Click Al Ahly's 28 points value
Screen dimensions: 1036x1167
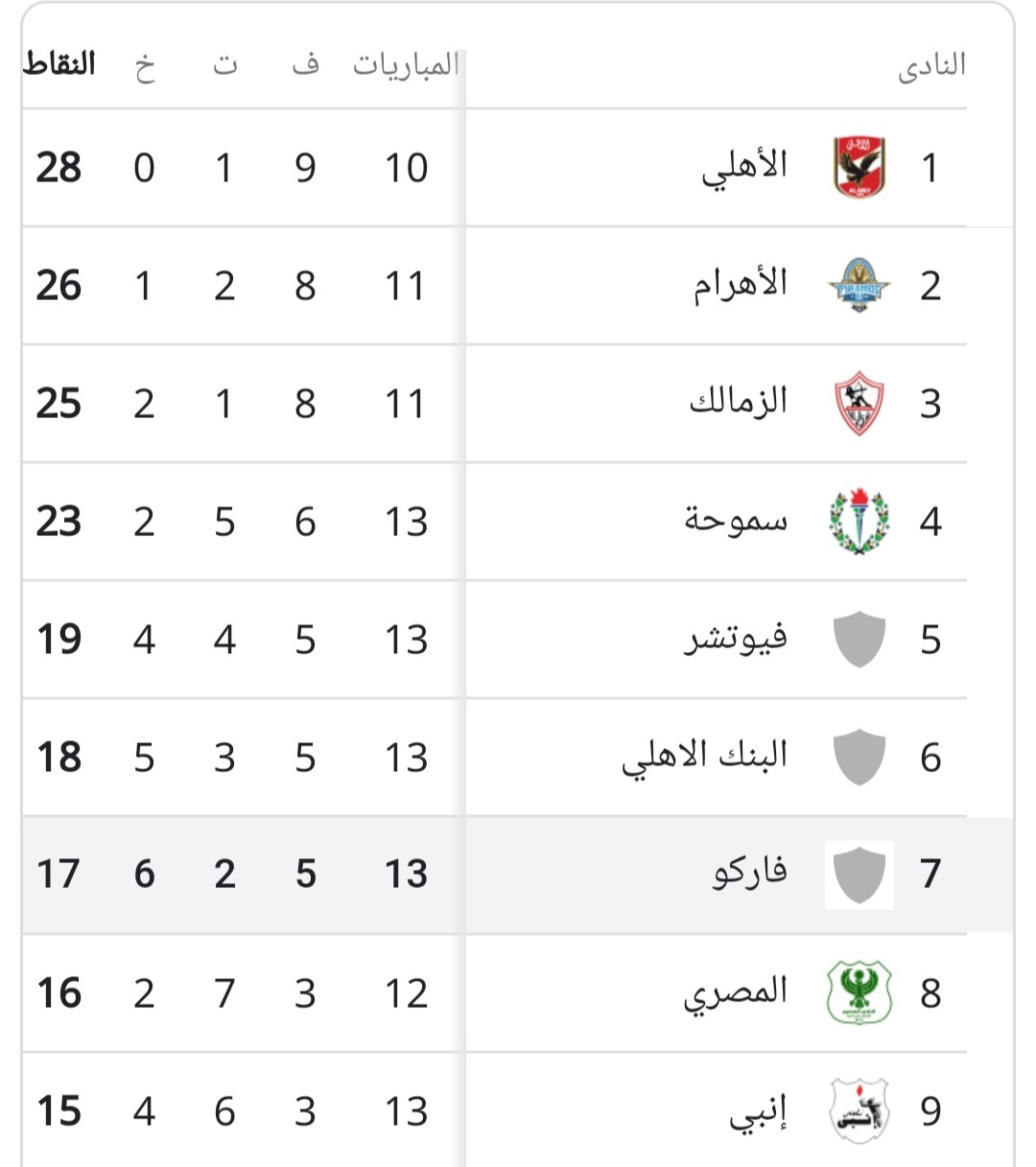pyautogui.click(x=59, y=168)
